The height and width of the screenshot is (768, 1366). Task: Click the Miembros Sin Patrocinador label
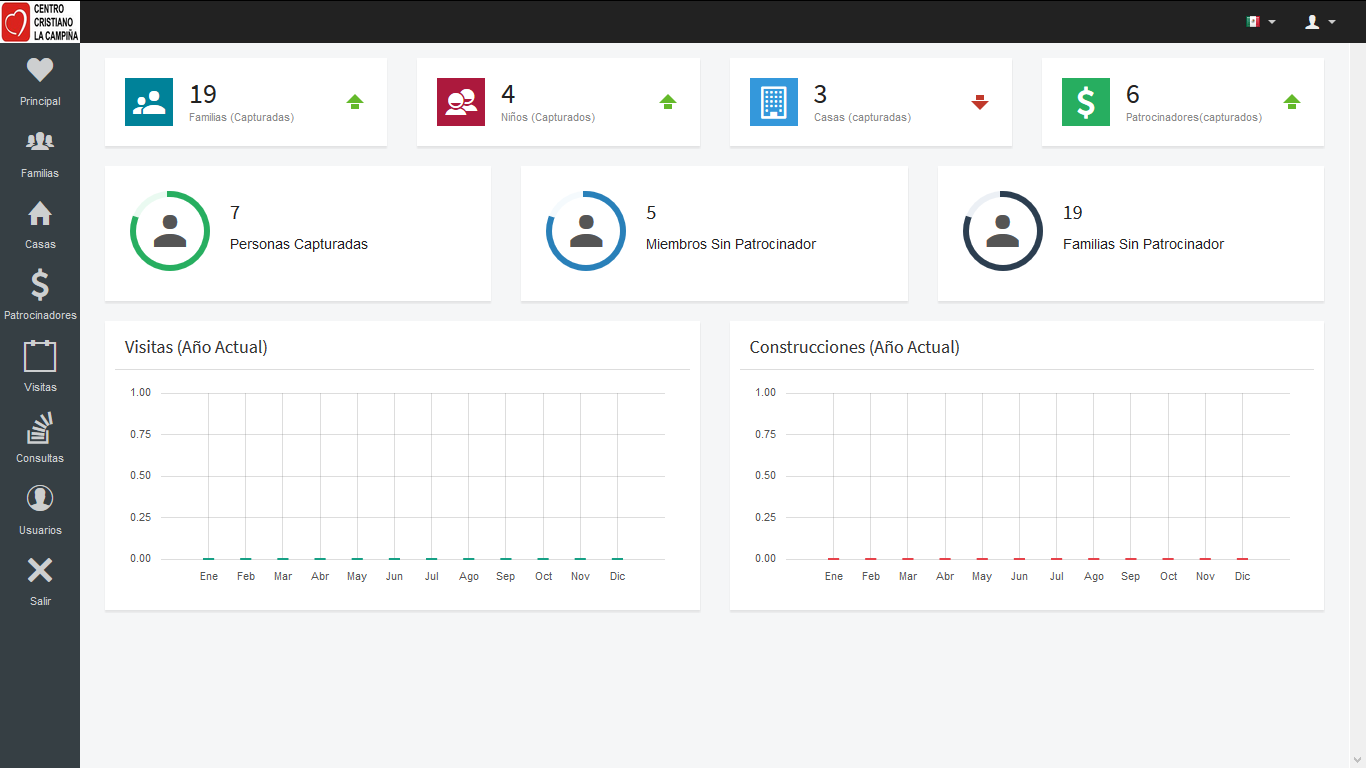[731, 244]
